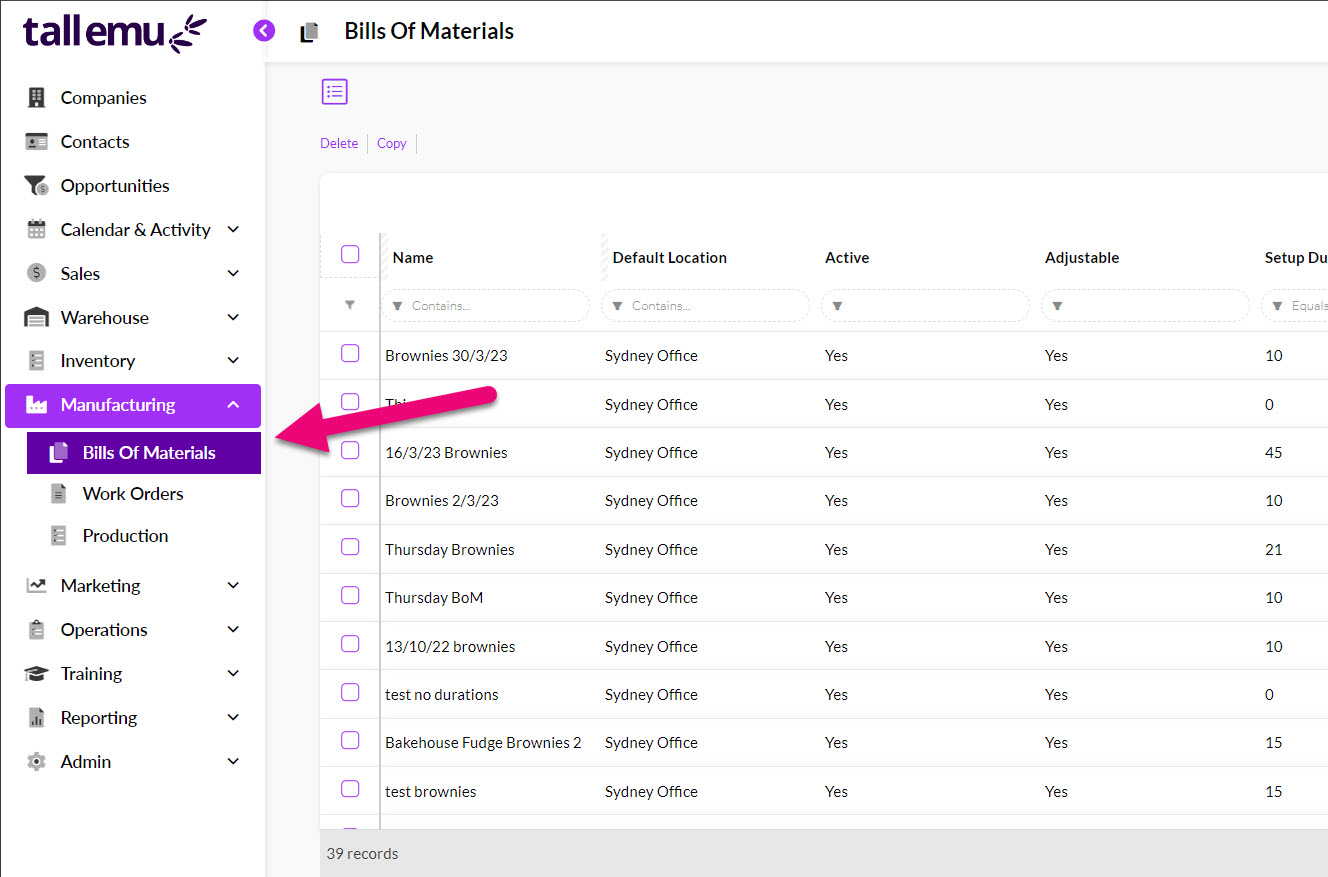
Task: Expand the Reporting menu chevron
Action: (x=233, y=718)
